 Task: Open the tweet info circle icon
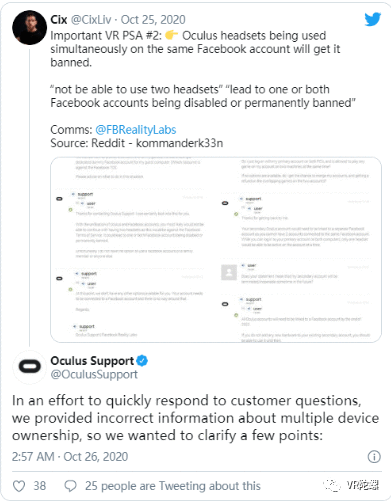[x=374, y=457]
